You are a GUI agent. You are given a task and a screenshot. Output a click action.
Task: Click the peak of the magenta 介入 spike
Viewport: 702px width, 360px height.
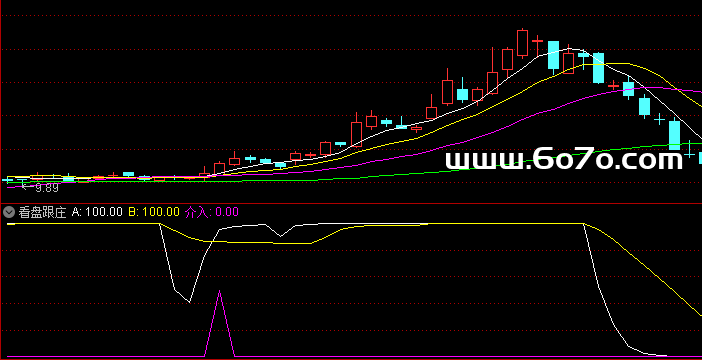219,291
